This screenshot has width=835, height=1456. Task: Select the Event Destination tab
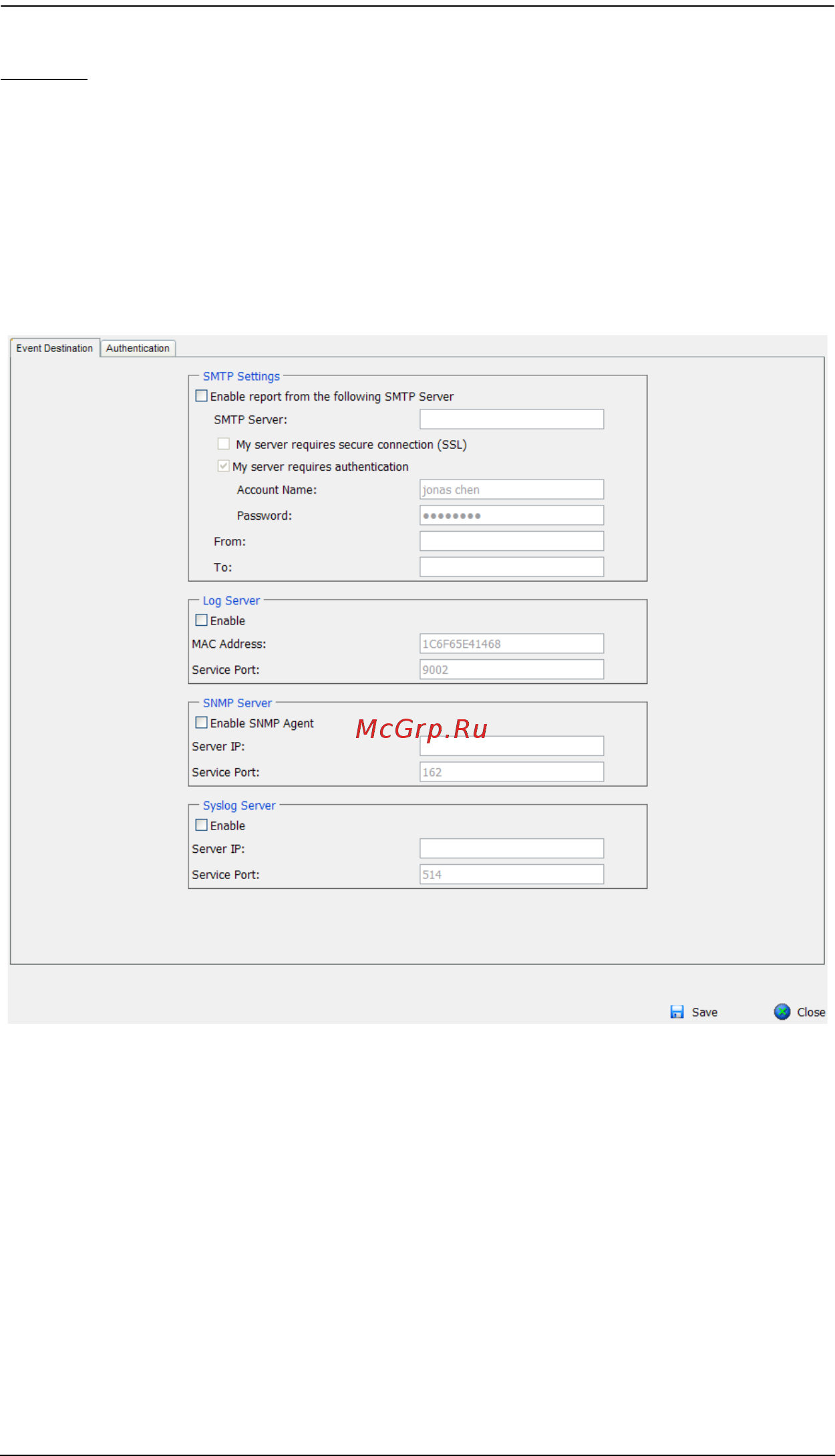[x=55, y=348]
